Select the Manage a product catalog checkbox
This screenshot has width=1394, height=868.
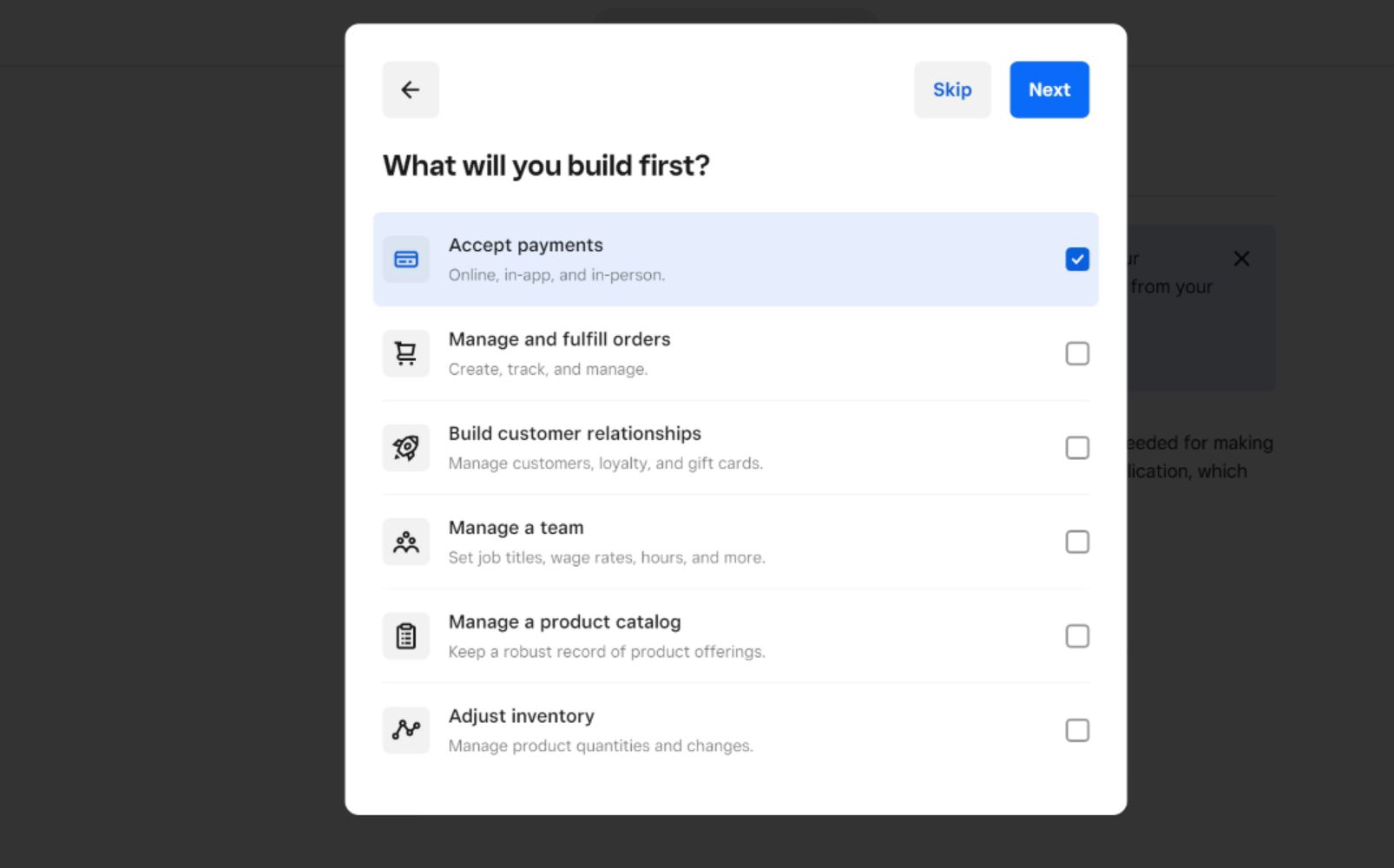click(x=1077, y=636)
